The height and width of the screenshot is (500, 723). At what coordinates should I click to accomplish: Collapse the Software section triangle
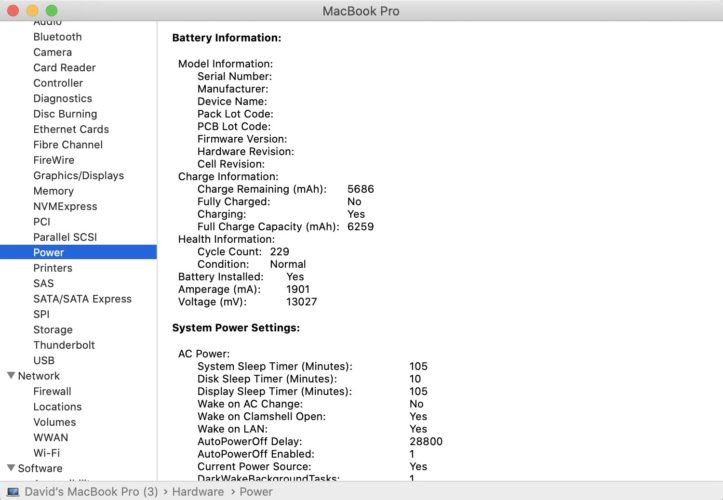[x=11, y=468]
